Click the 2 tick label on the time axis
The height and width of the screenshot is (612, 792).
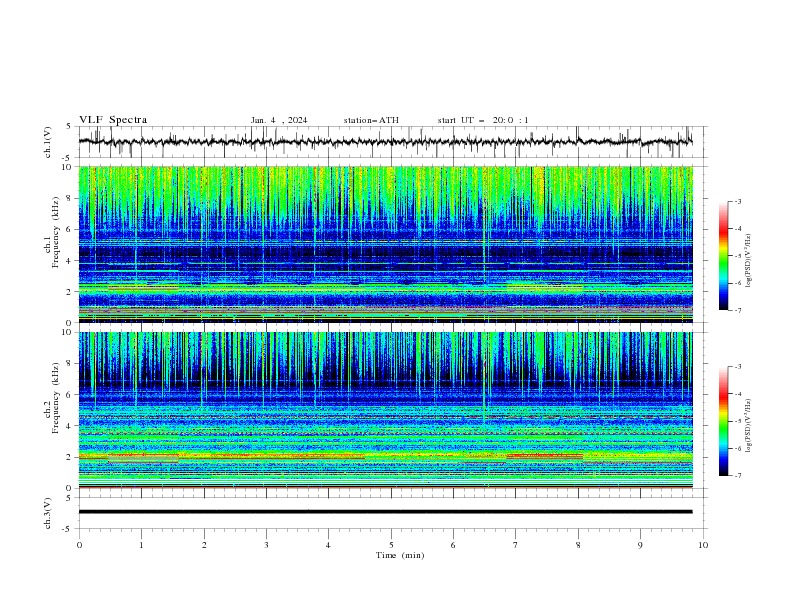[x=204, y=545]
